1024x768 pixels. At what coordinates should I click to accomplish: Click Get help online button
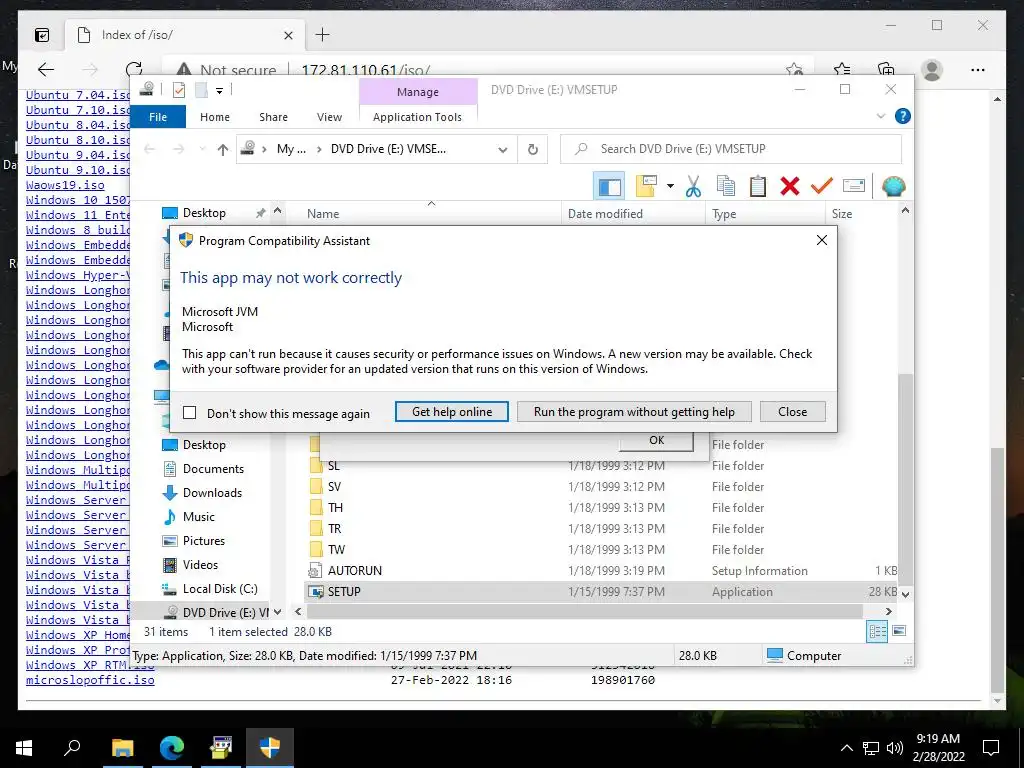tap(452, 412)
